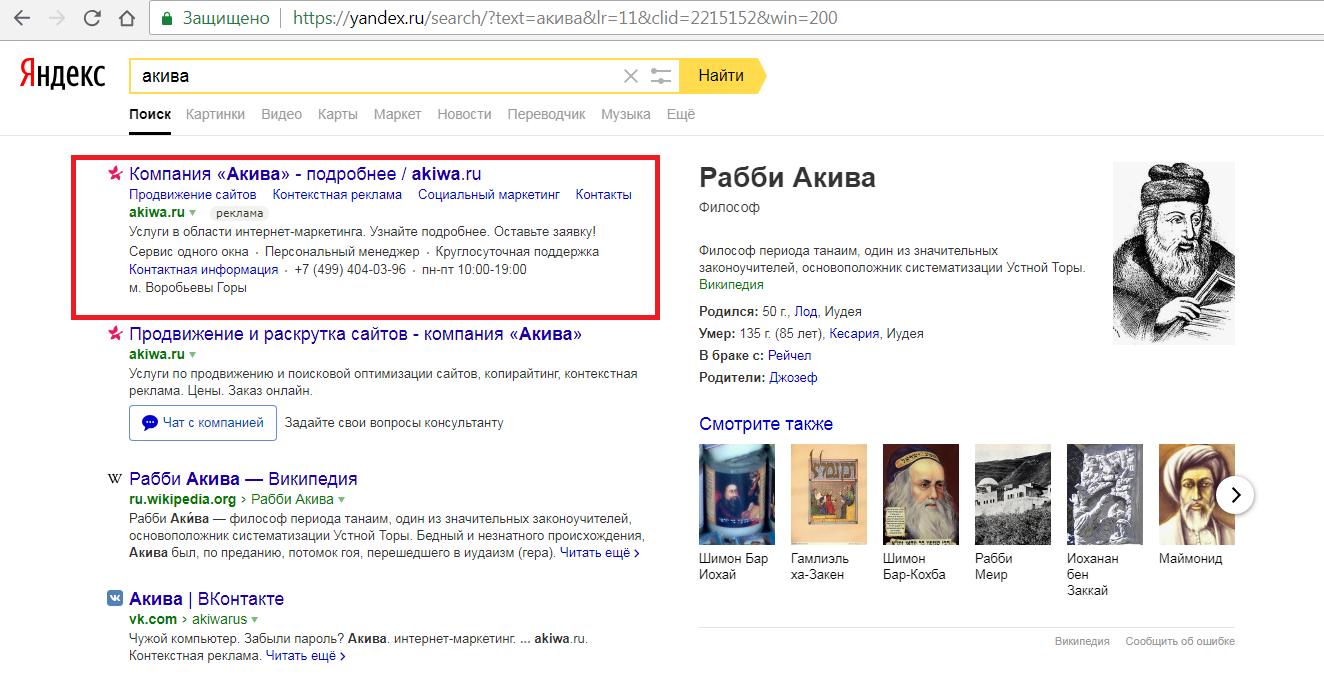Image resolution: width=1324 pixels, height=678 pixels.
Task: Open the Ещё menu in search tabs
Action: [x=680, y=114]
